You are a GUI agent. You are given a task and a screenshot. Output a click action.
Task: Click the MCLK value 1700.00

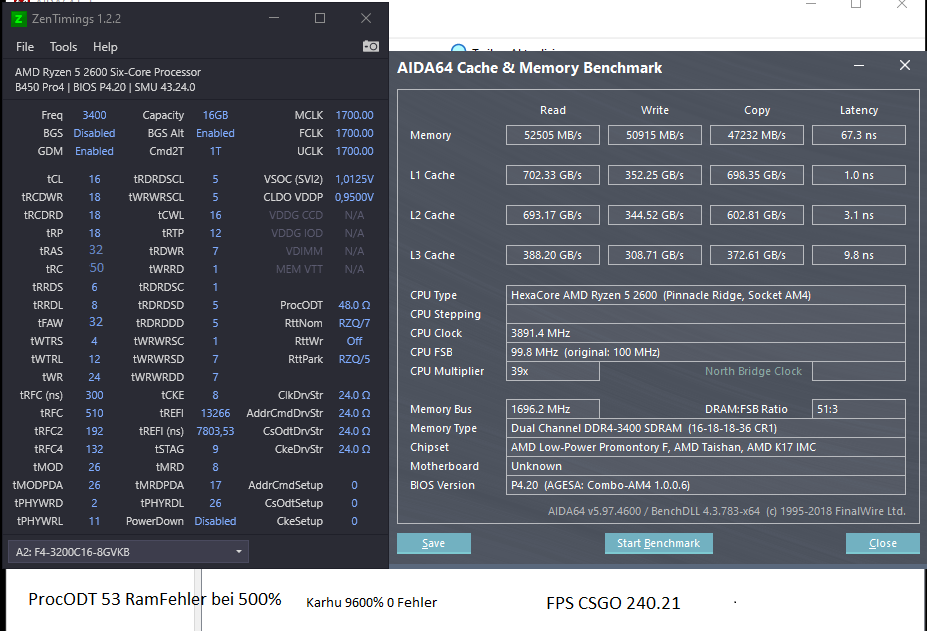[354, 115]
